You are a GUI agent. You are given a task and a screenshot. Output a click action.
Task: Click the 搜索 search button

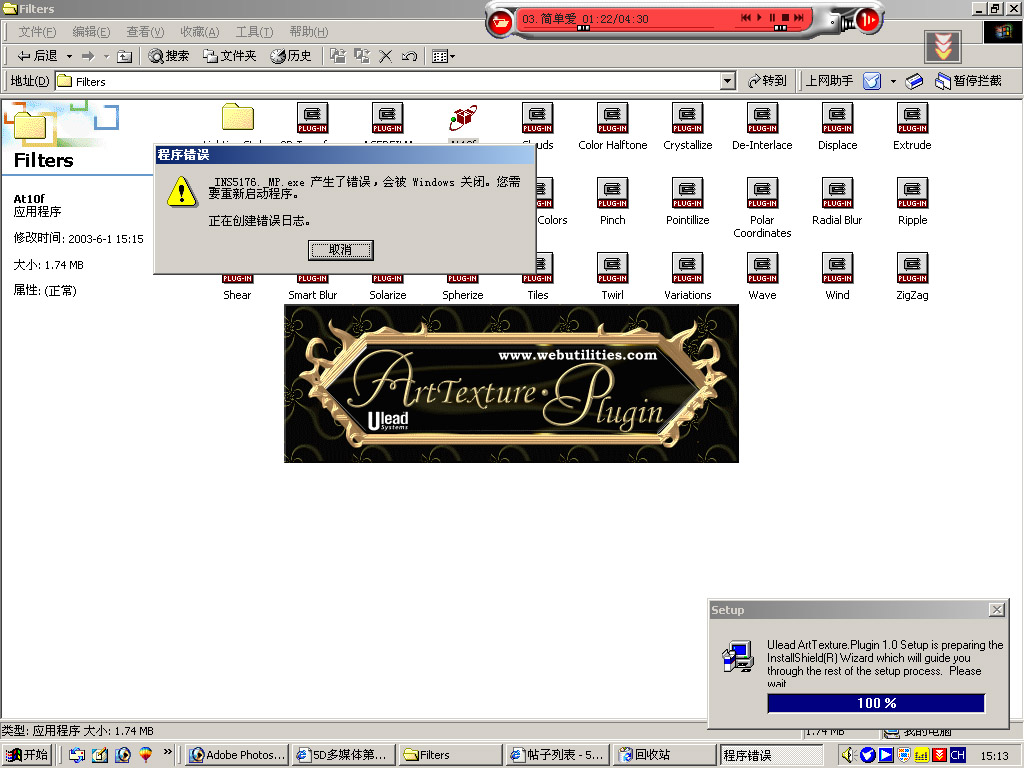click(x=168, y=56)
